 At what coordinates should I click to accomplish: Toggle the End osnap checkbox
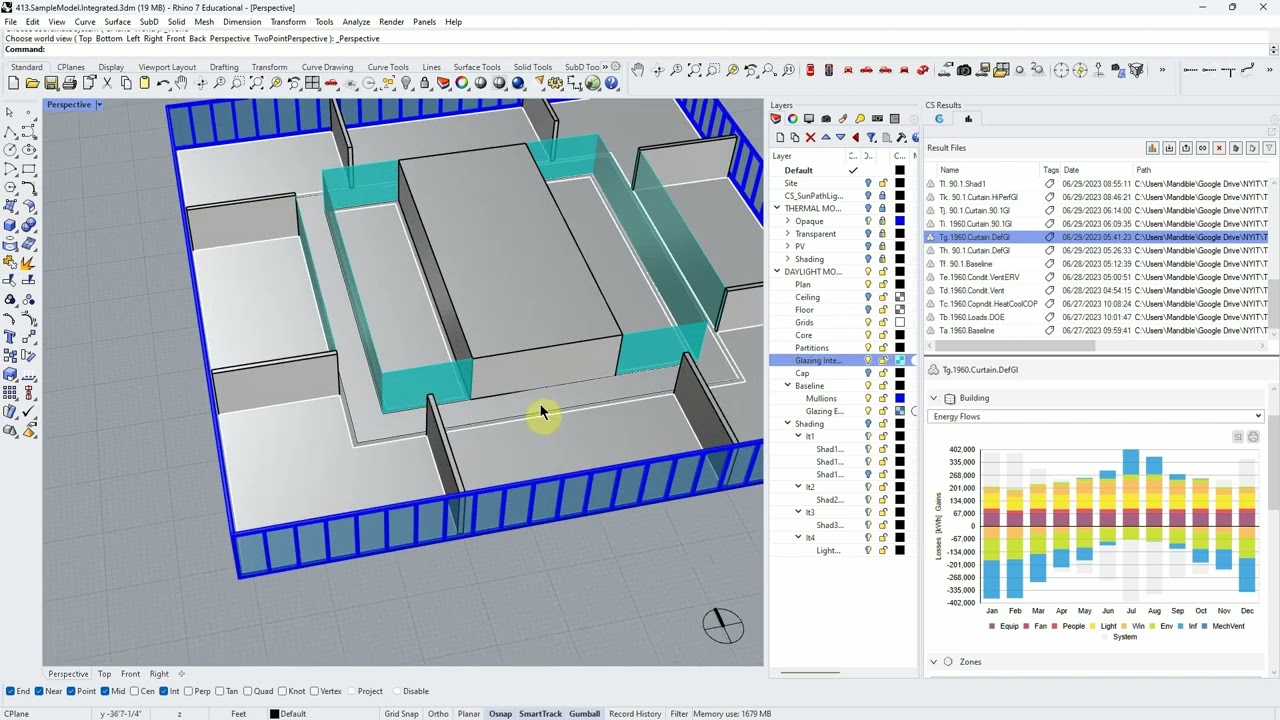pos(10,691)
